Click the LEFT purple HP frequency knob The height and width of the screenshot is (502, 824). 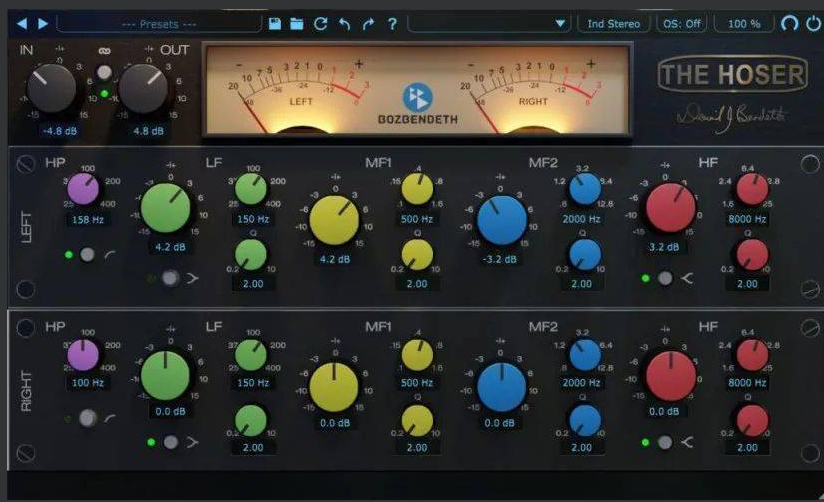click(x=83, y=189)
